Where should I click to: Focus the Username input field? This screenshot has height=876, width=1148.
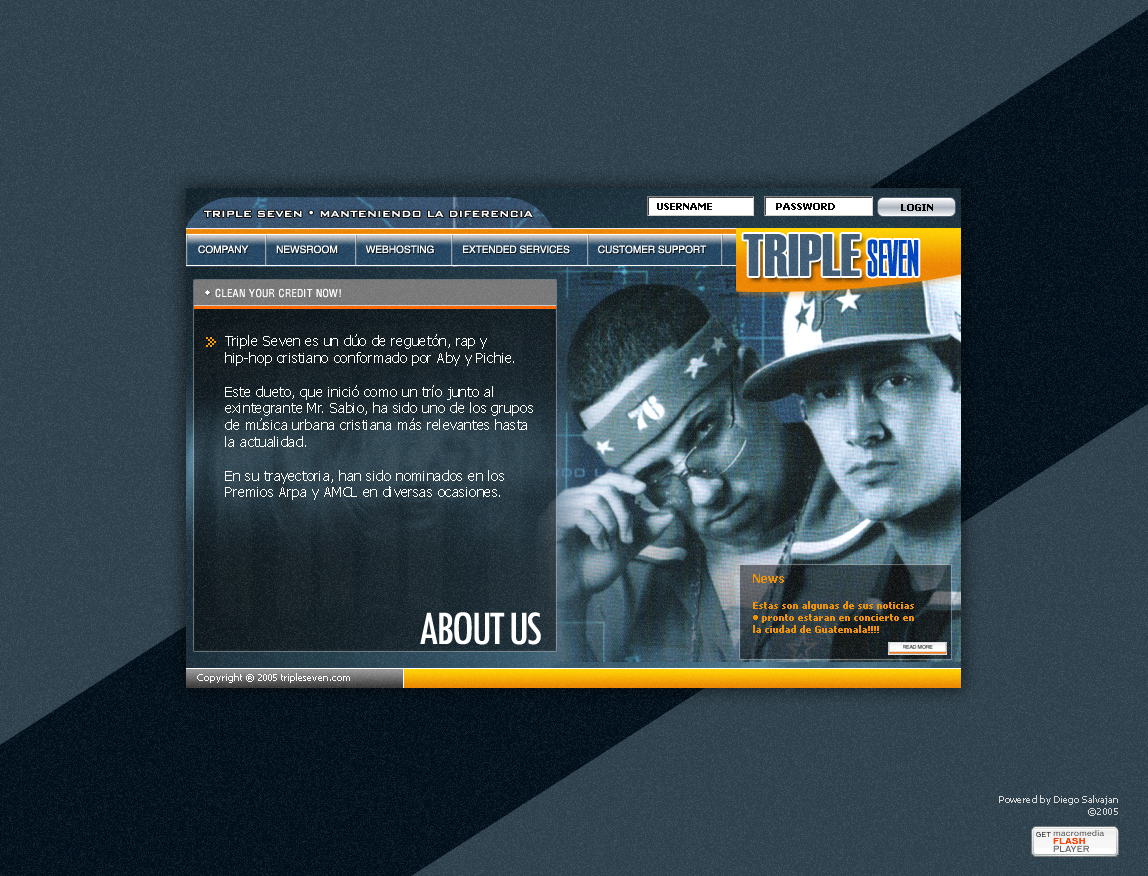pyautogui.click(x=700, y=207)
